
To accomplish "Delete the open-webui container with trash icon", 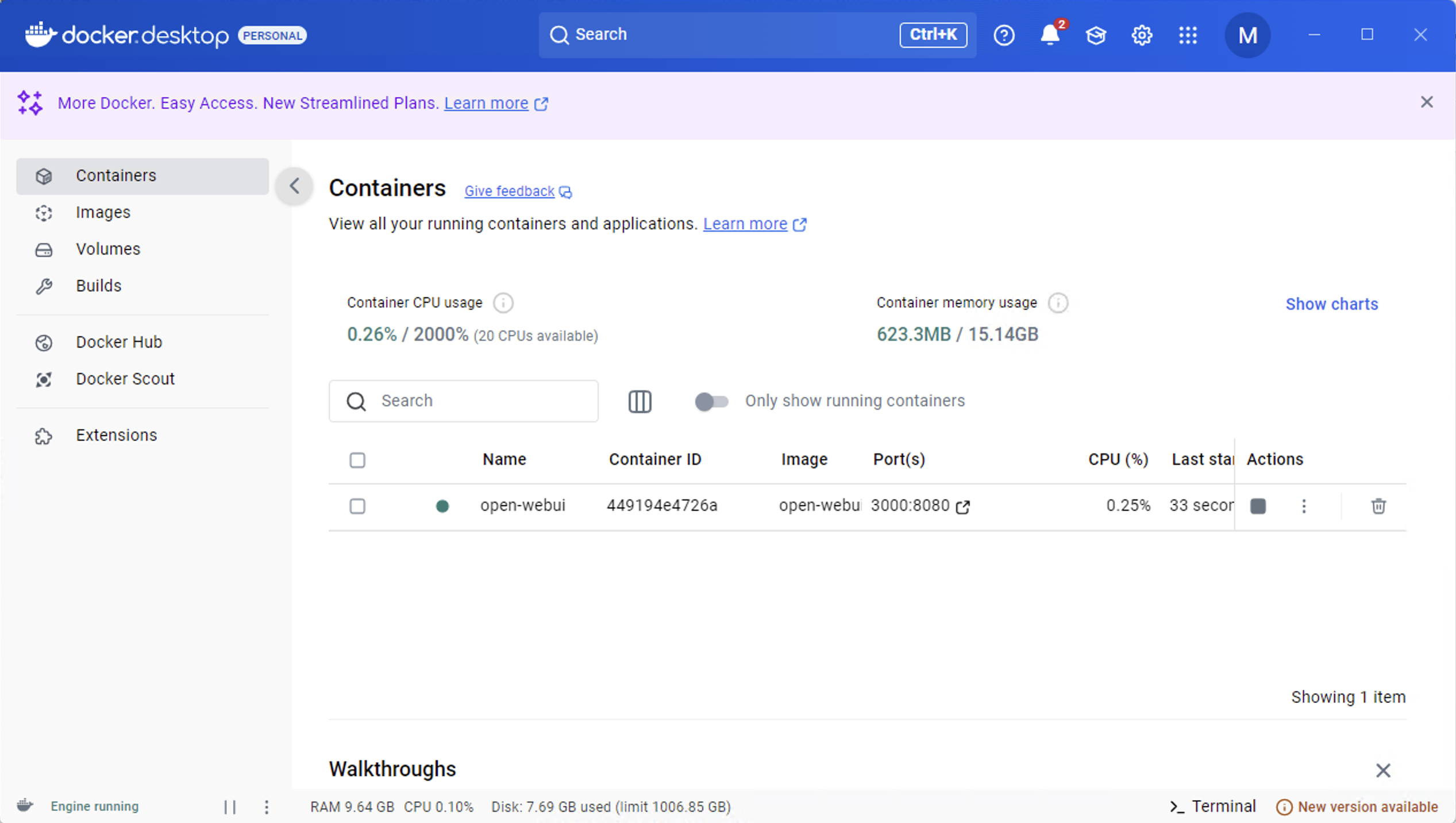I will [1378, 506].
